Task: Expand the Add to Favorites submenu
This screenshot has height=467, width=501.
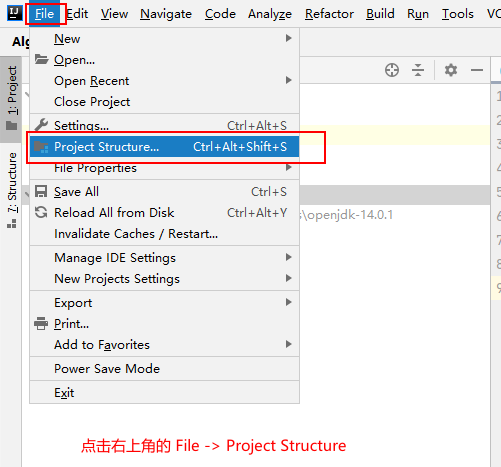Action: (164, 345)
